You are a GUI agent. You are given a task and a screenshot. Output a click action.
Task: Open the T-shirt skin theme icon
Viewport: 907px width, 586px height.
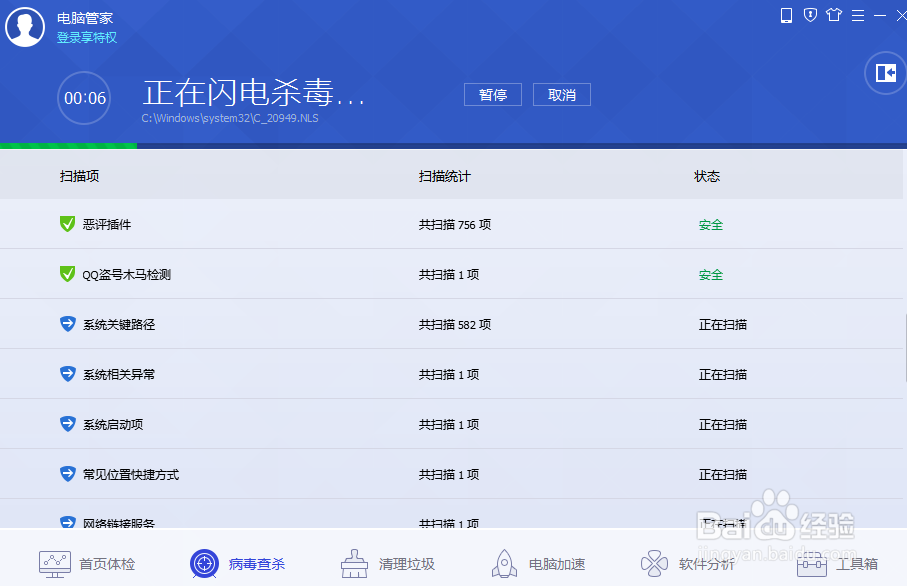[x=834, y=16]
